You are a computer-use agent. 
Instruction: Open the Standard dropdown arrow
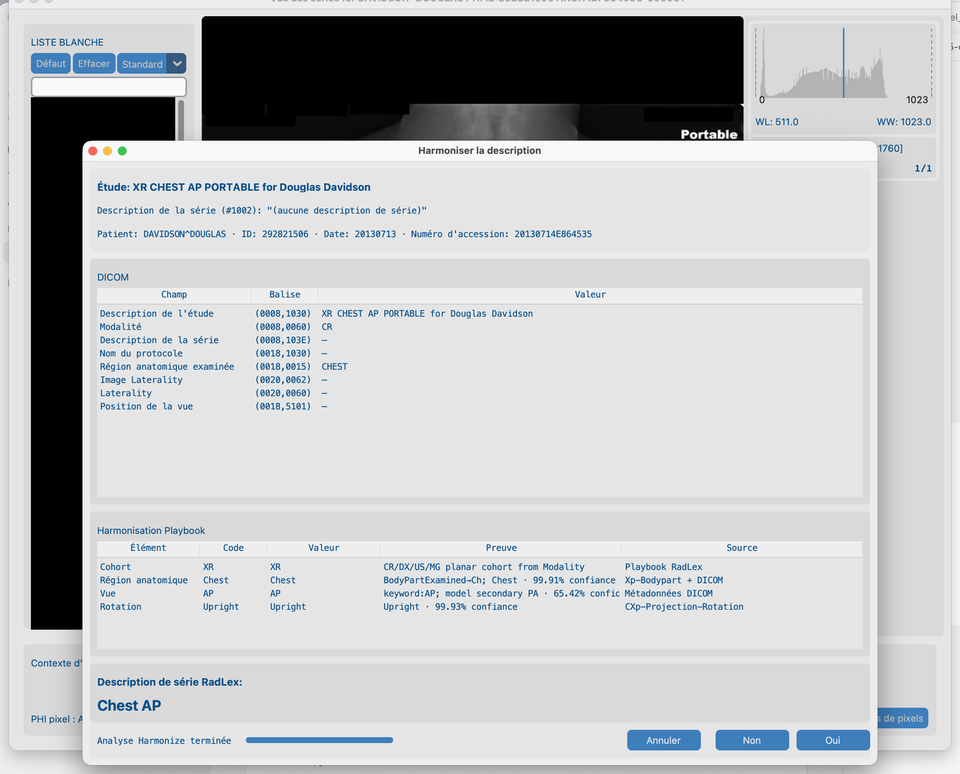pyautogui.click(x=177, y=64)
